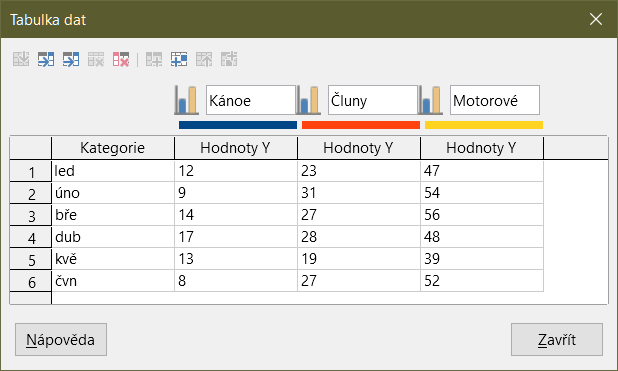Click category cell 'kvě'
Image resolution: width=618 pixels, height=371 pixels.
coord(113,259)
